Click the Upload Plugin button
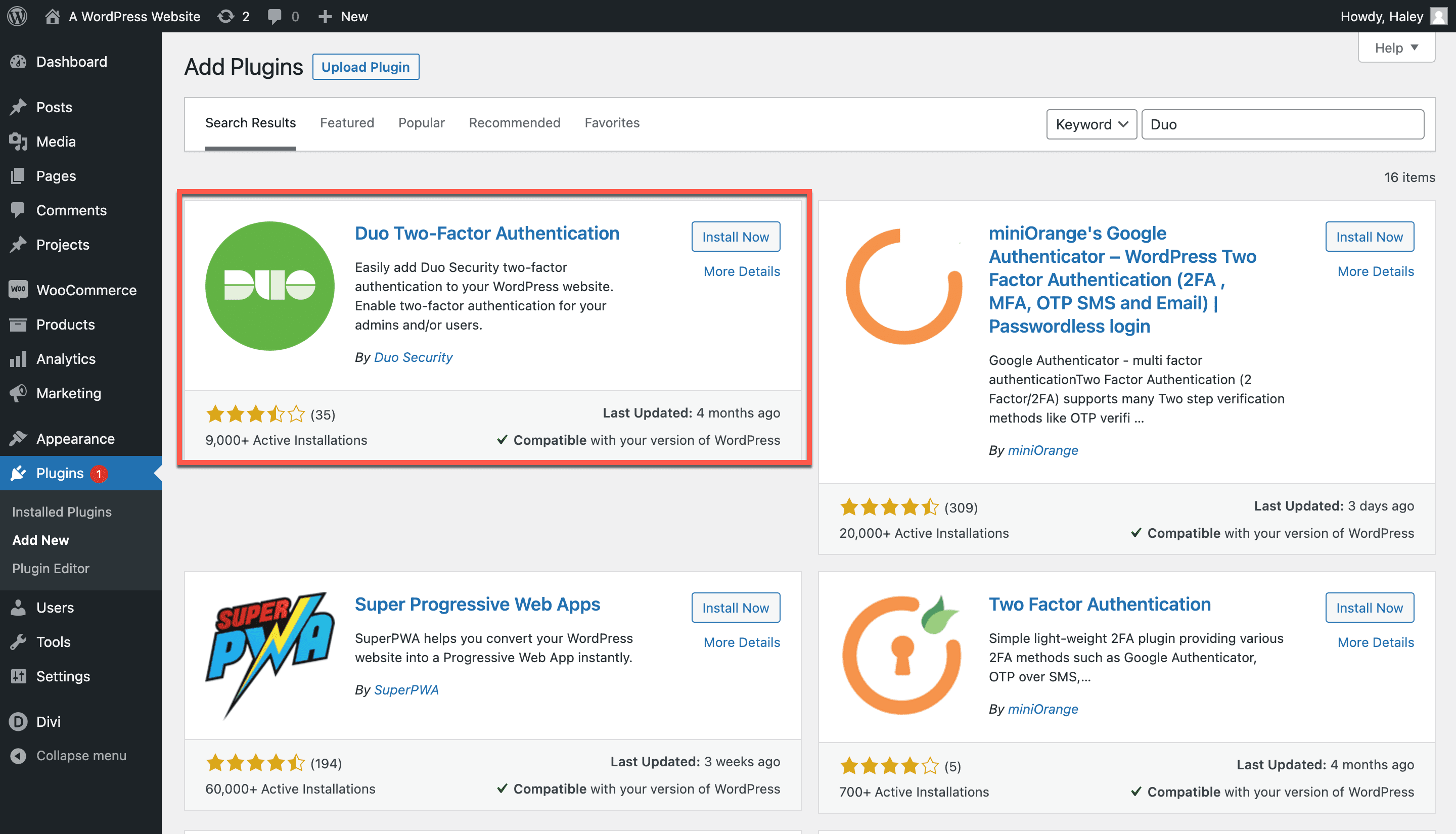Screen dimensions: 1456x834 point(365,67)
